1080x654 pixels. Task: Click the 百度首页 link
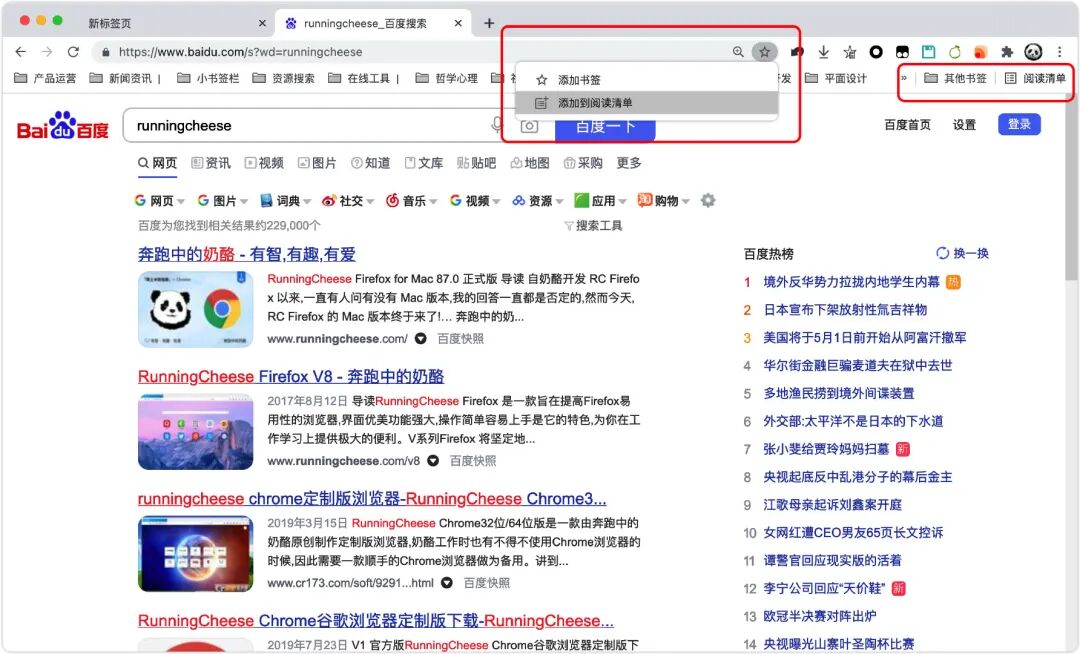point(907,125)
